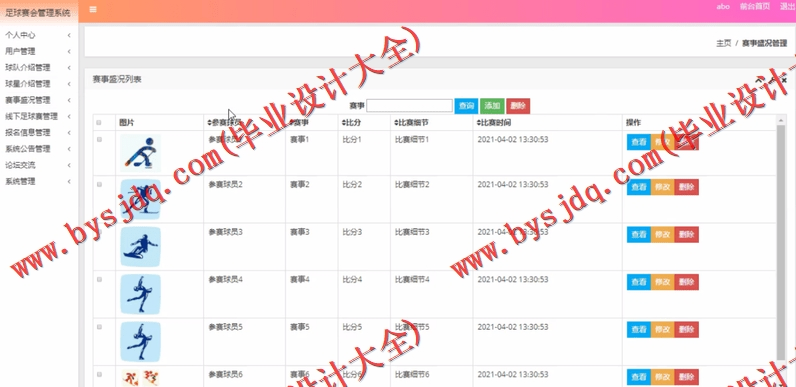Click scrollbar up arrow of the table
The width and height of the screenshot is (796, 387).
(x=781, y=120)
